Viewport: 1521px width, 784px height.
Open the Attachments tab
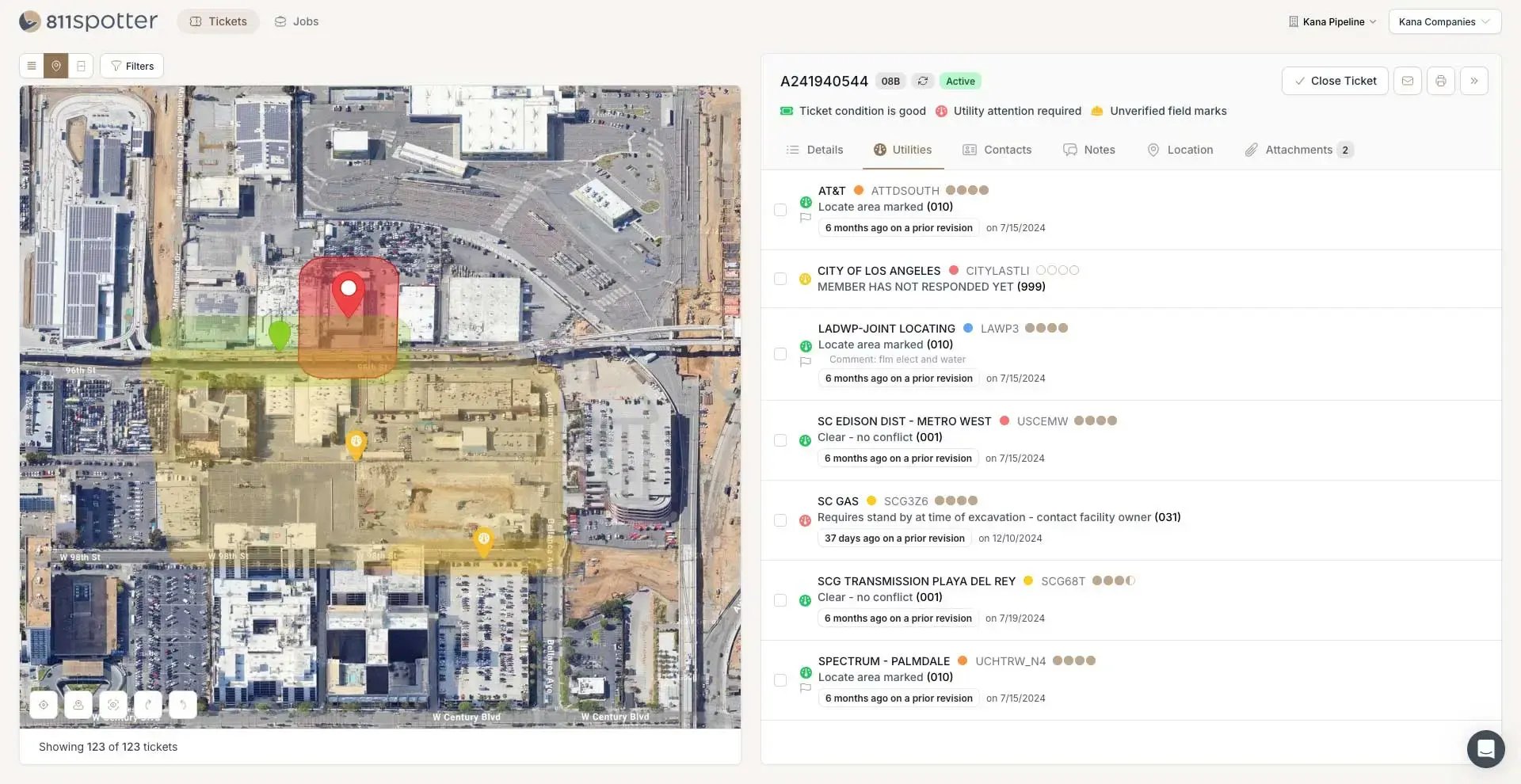tap(1299, 150)
